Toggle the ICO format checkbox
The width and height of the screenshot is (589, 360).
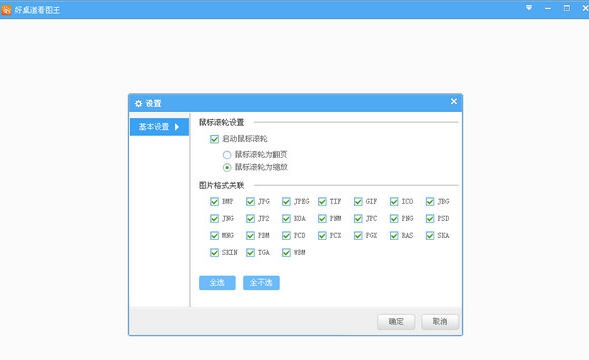tap(394, 202)
